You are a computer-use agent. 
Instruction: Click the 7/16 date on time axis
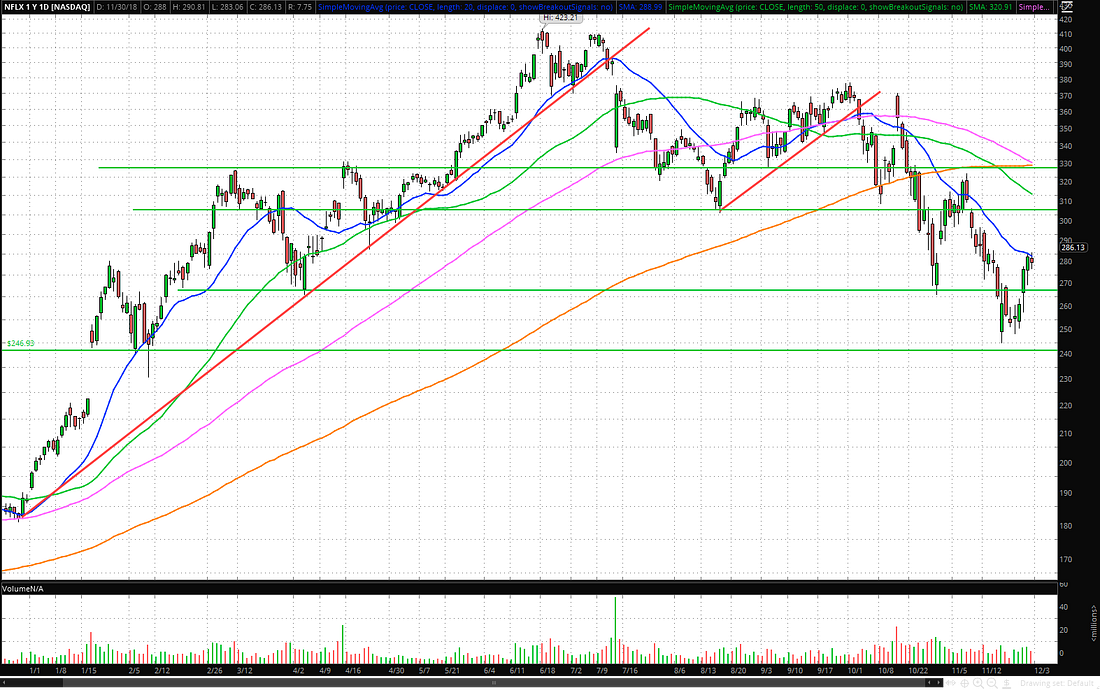point(630,670)
